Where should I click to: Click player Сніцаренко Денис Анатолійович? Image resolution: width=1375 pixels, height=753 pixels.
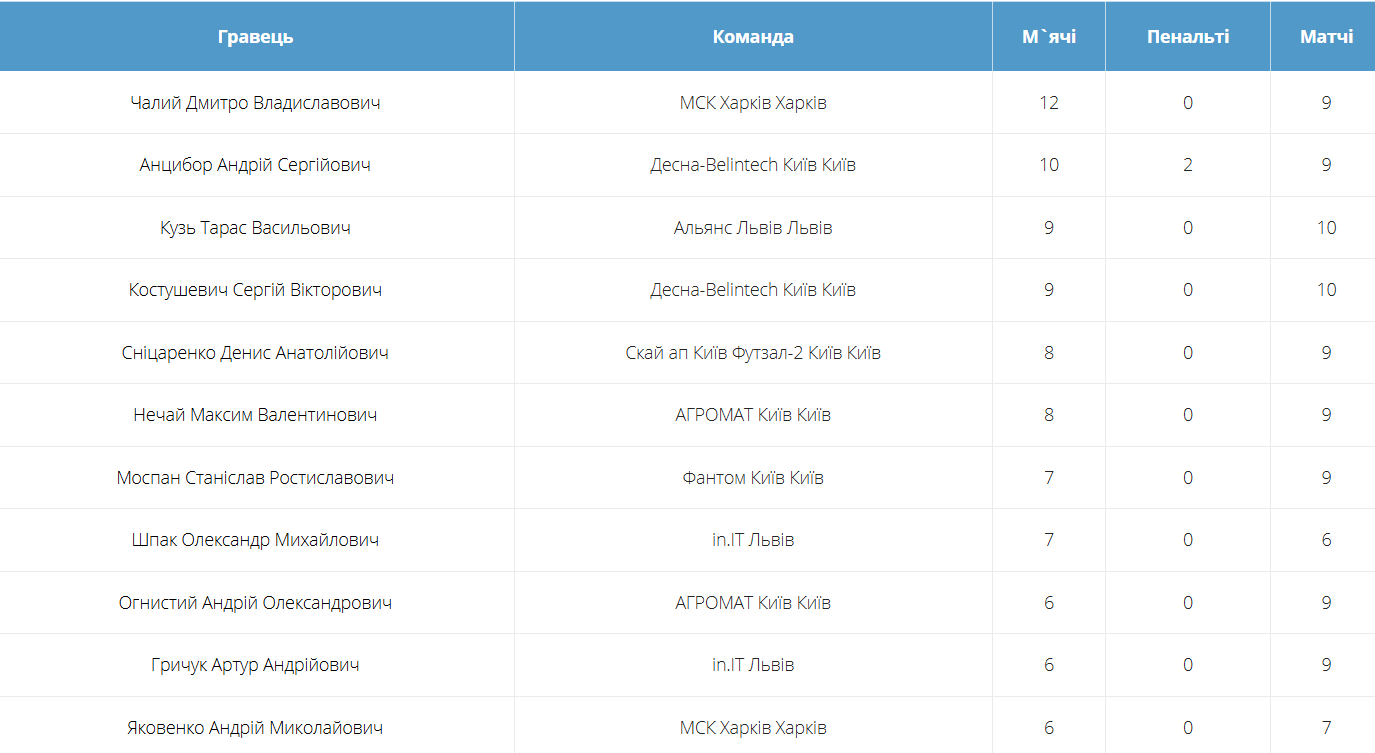pos(256,353)
